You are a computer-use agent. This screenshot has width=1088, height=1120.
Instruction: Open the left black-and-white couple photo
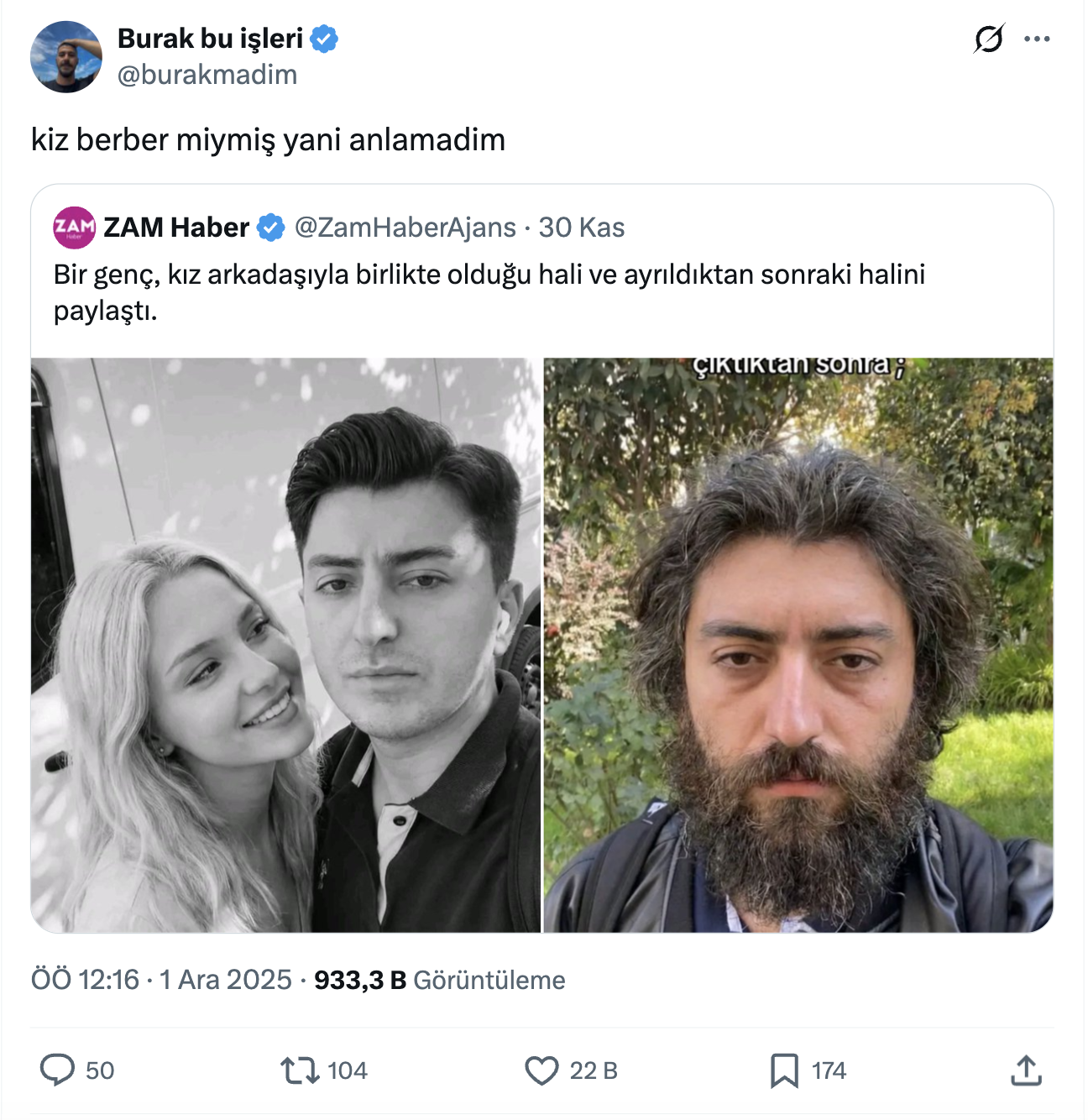286,645
